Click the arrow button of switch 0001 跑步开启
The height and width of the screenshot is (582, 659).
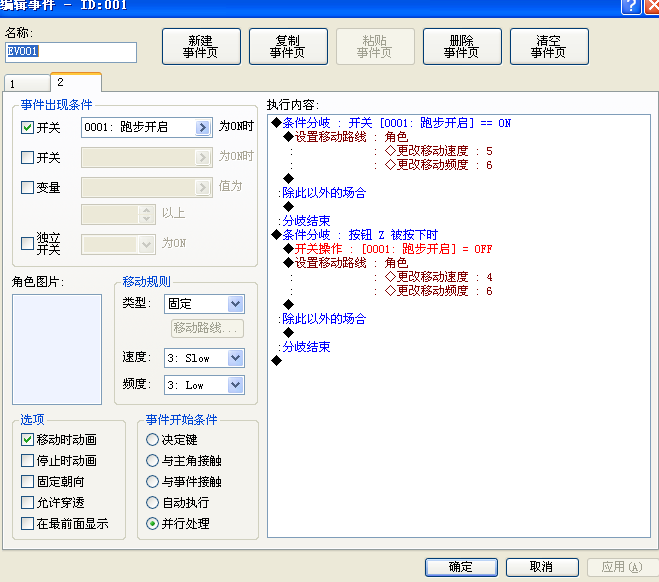pyautogui.click(x=203, y=127)
